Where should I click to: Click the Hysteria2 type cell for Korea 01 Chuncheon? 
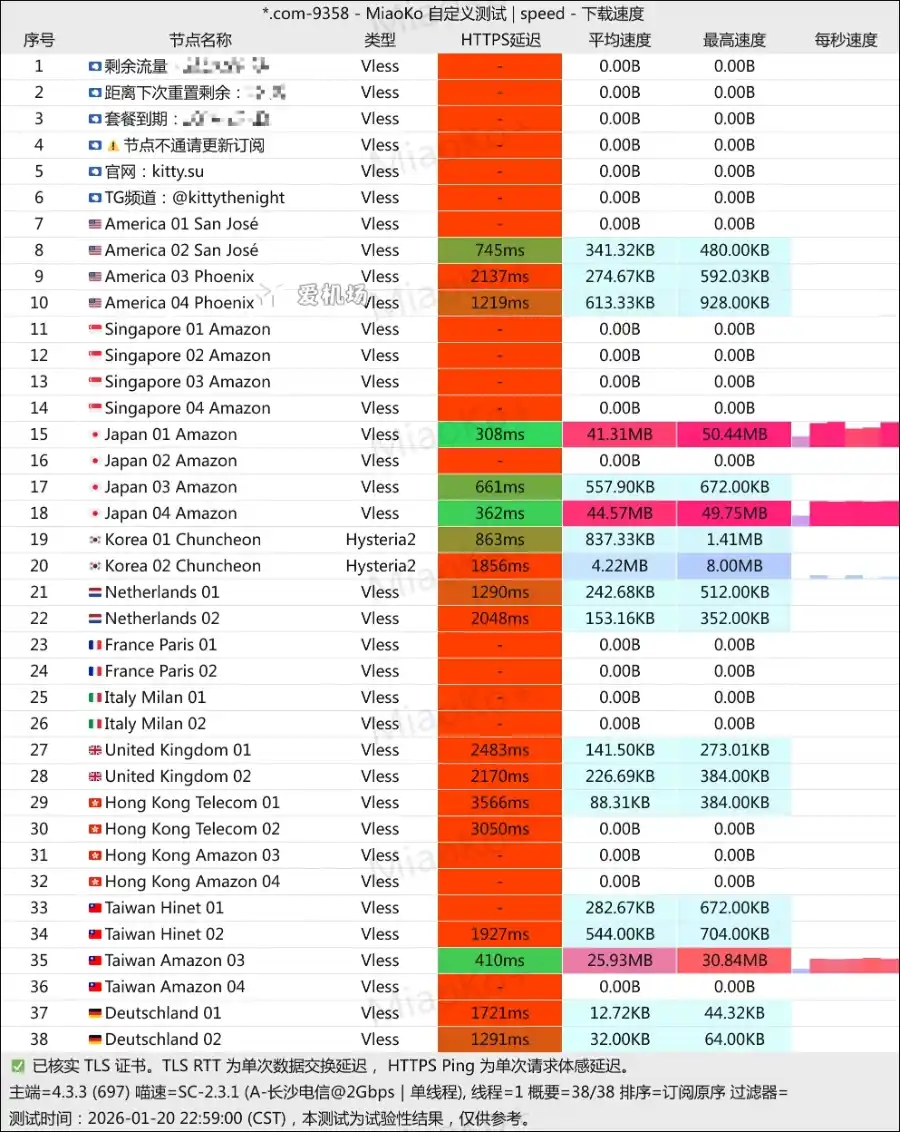380,540
